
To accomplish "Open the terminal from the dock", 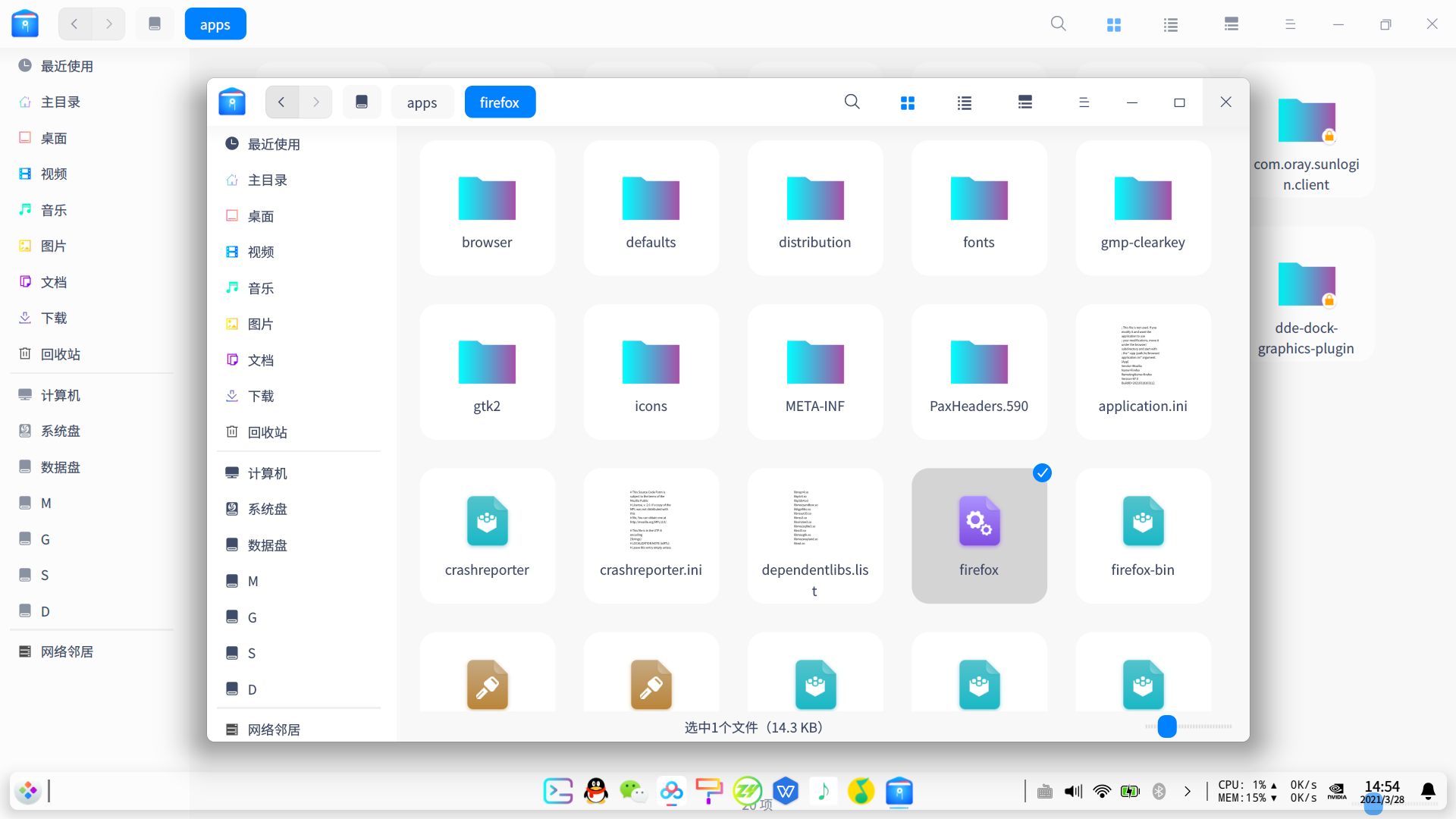I will click(x=558, y=791).
